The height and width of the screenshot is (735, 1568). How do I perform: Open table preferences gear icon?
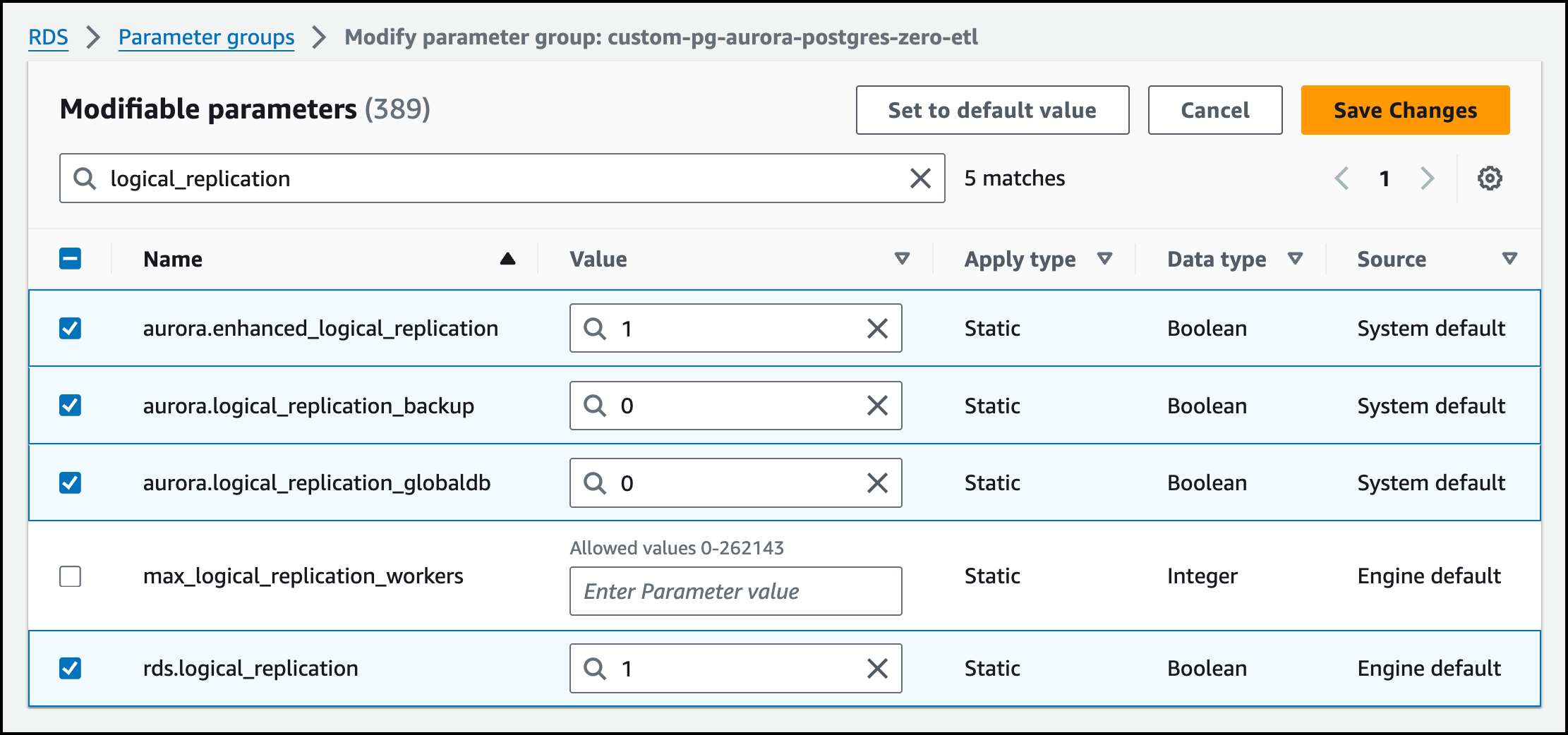[x=1490, y=178]
